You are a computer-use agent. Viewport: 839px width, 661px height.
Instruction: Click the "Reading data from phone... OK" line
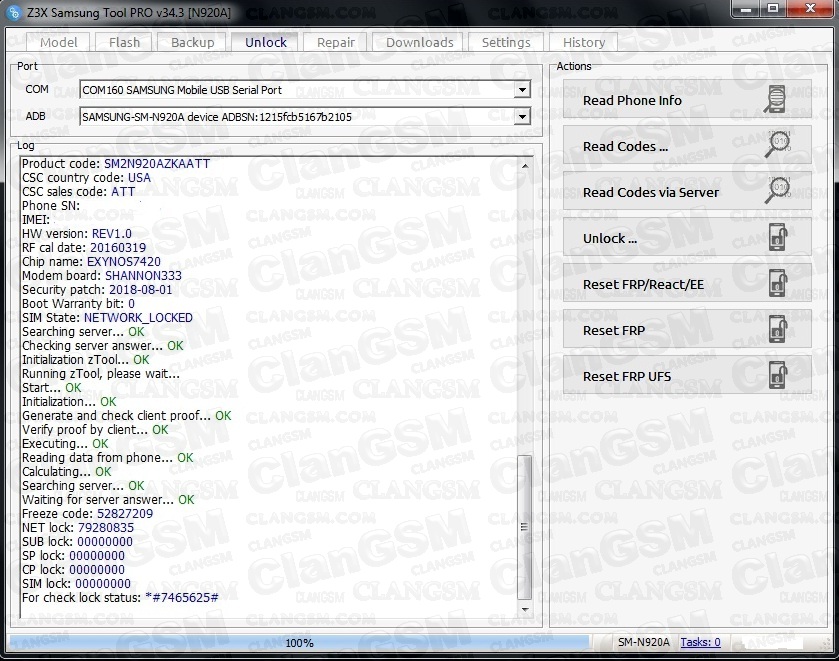click(x=108, y=458)
